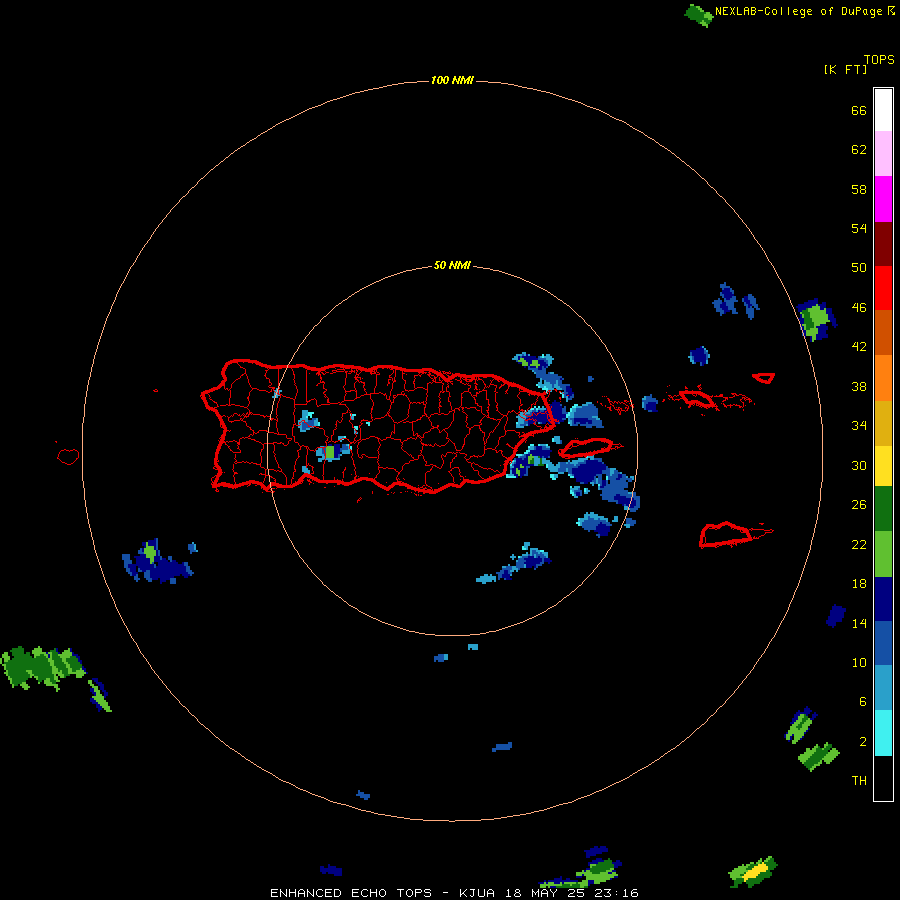This screenshot has width=900, height=900.
Task: Click the "42" legend value
Action: coord(859,347)
